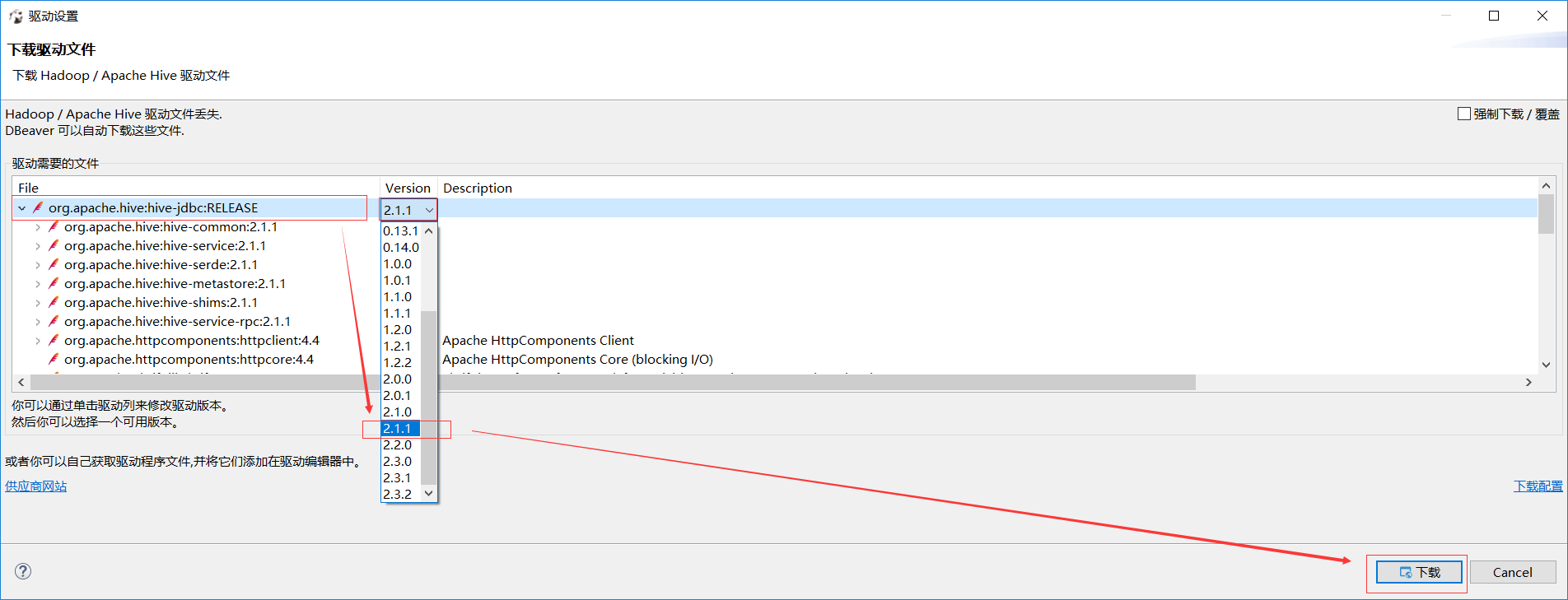Click the Apache HttpComponents Client description cell

point(538,341)
